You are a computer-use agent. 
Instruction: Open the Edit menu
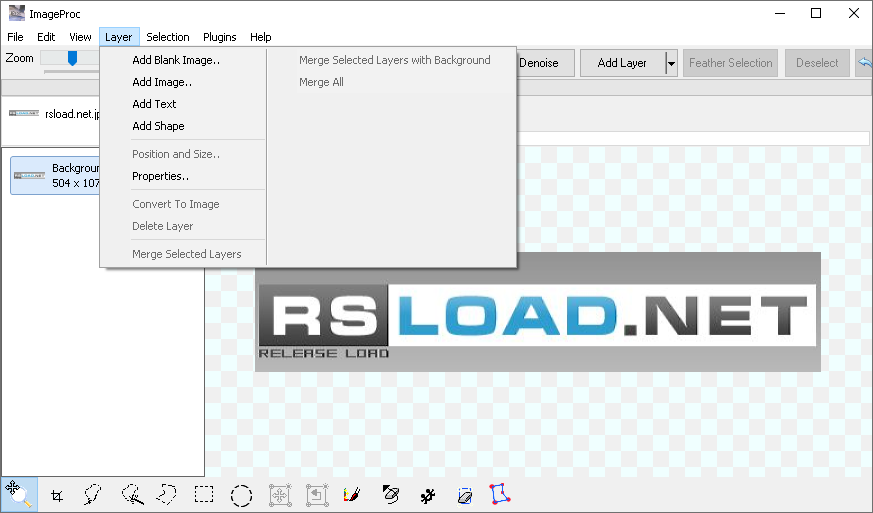[46, 37]
